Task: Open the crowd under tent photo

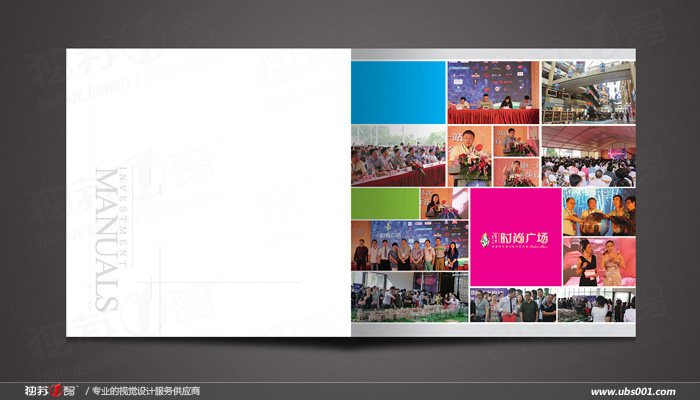Action: (x=588, y=156)
